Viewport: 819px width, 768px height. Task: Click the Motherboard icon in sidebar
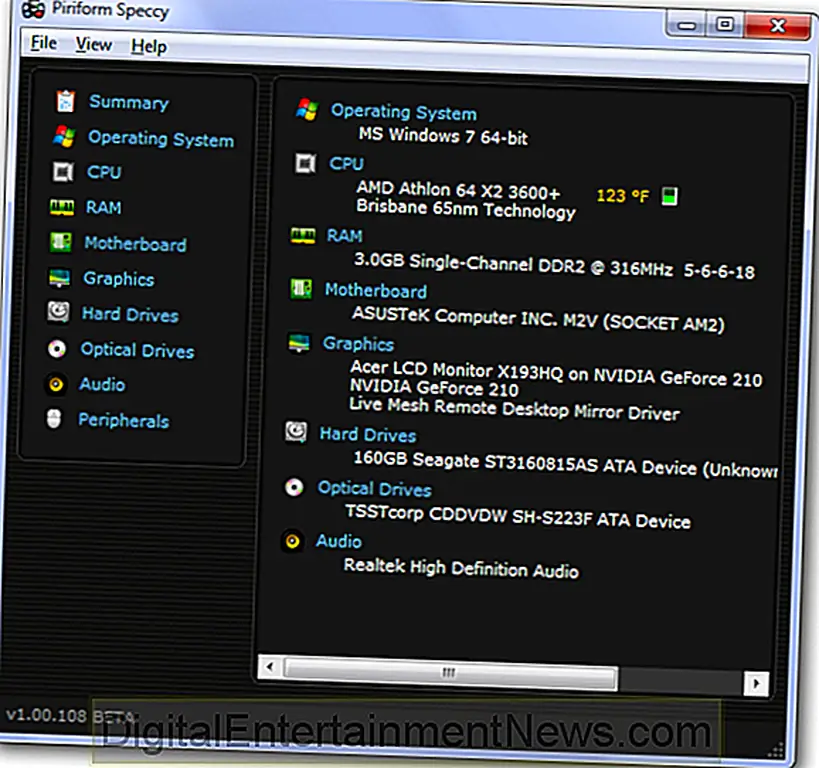(61, 242)
